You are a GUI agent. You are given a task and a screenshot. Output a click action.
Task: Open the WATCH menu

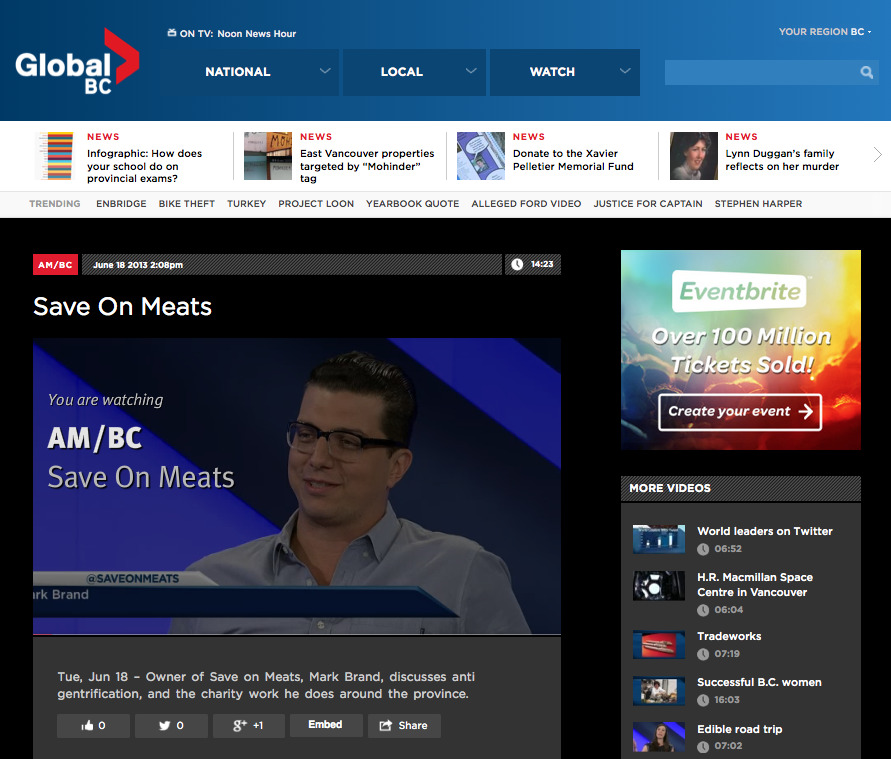(565, 72)
